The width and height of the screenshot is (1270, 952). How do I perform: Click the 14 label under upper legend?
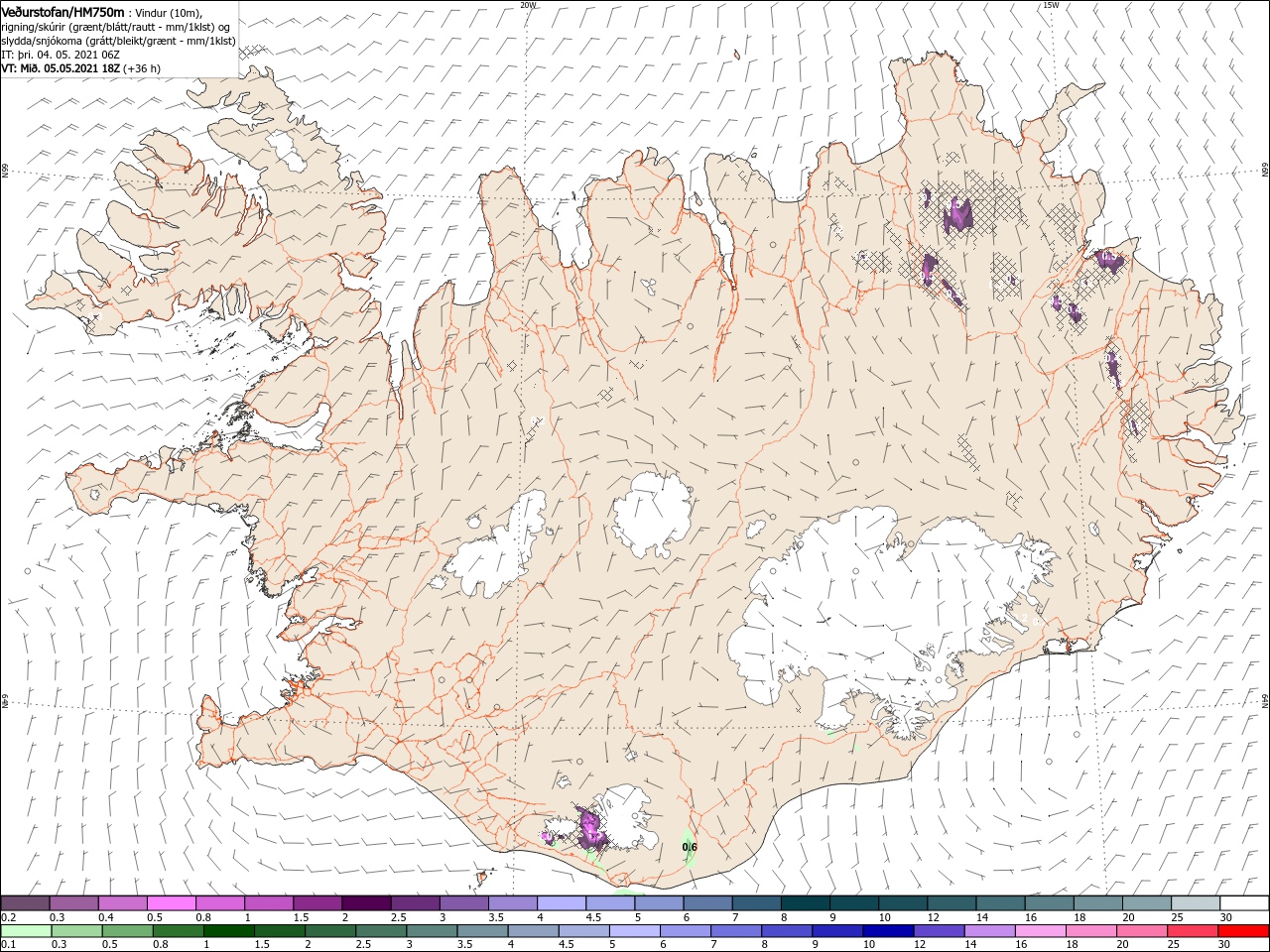click(981, 917)
